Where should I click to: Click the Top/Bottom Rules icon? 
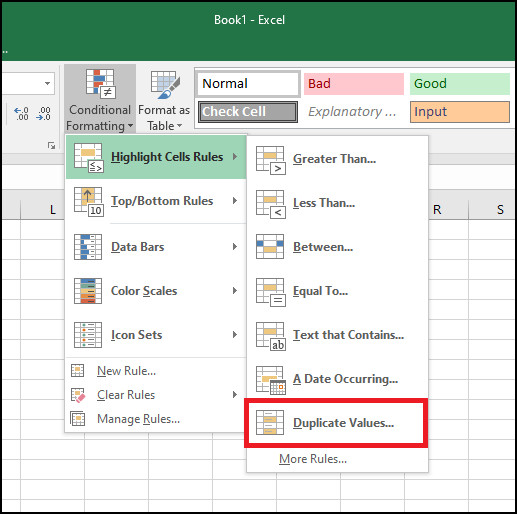point(89,202)
